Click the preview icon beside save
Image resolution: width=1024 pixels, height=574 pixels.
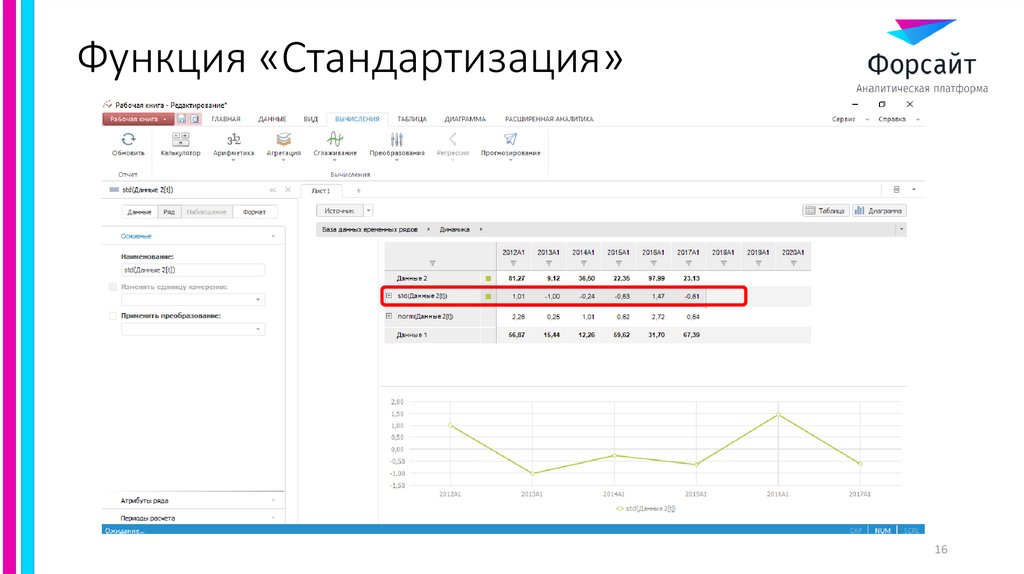coord(195,119)
